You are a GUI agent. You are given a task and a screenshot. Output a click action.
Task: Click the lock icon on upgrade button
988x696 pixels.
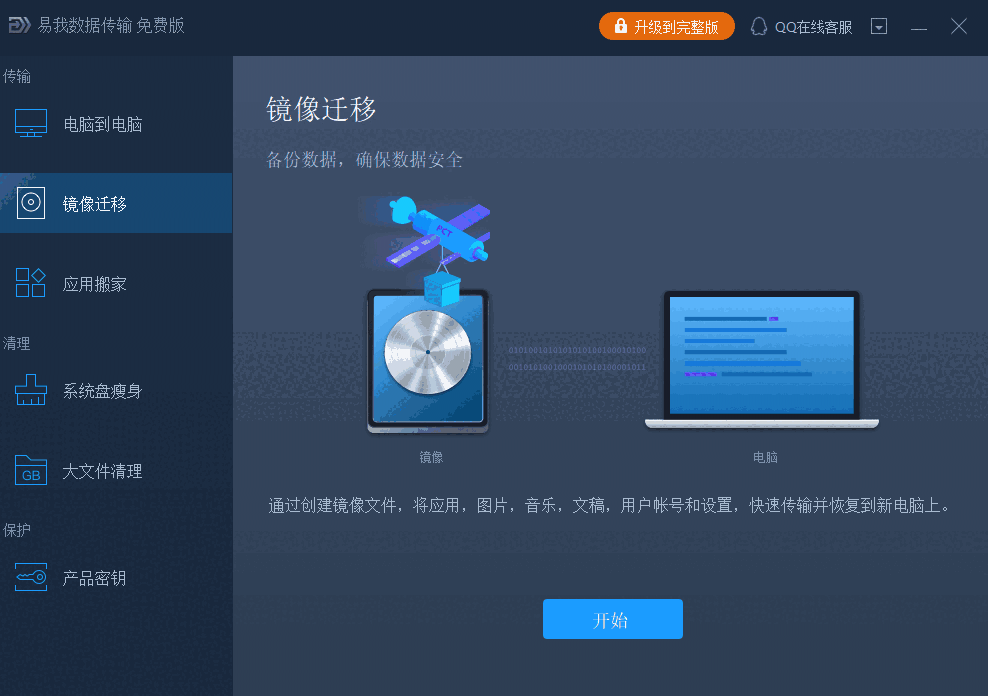tap(620, 26)
